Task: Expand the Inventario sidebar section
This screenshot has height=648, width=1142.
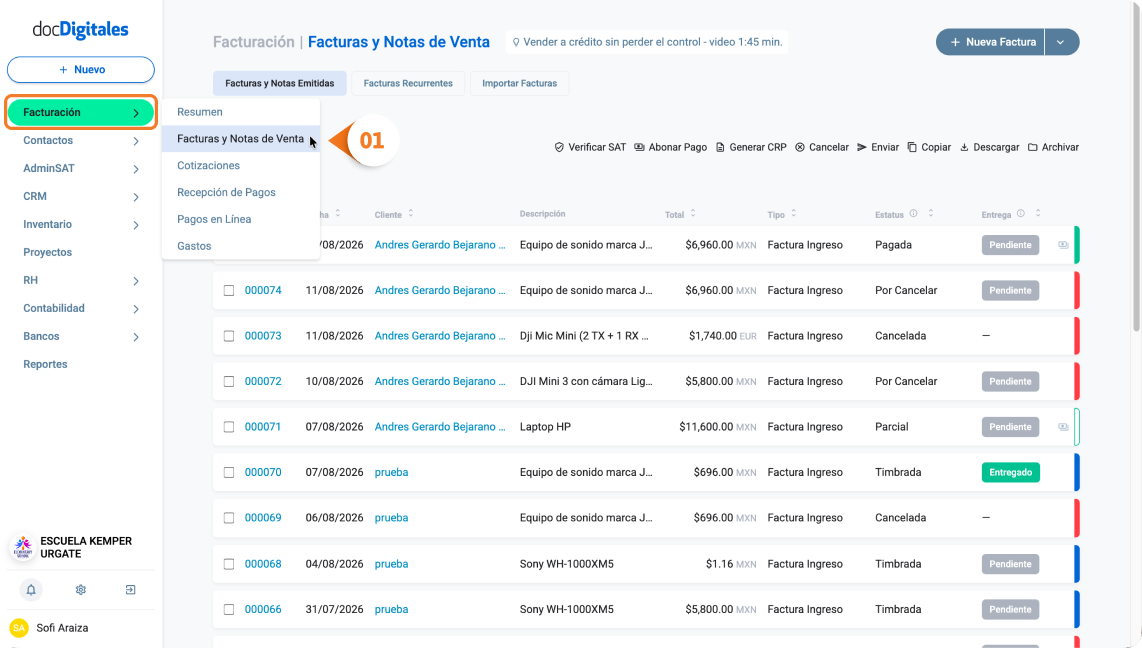Action: pos(80,224)
